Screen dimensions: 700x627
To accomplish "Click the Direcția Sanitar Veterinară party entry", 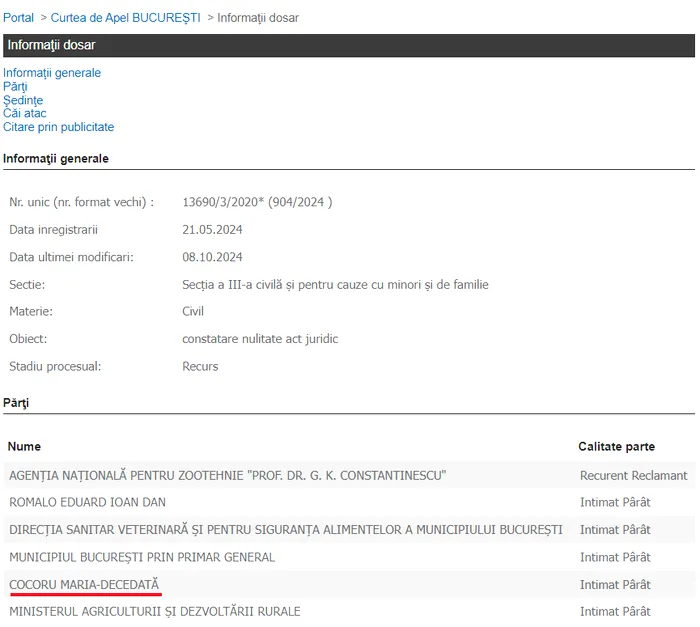I will [286, 529].
